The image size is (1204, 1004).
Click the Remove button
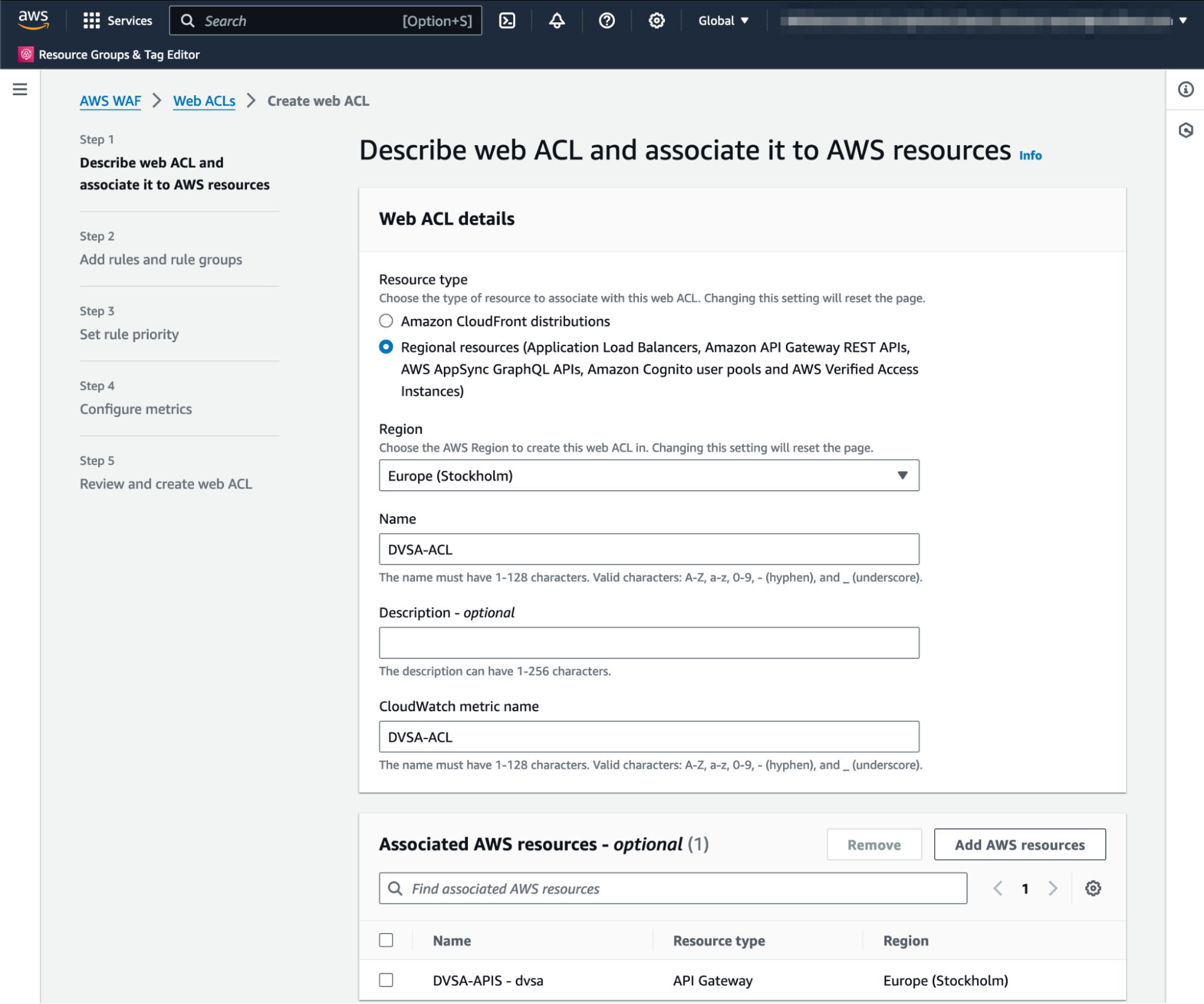[x=874, y=844]
